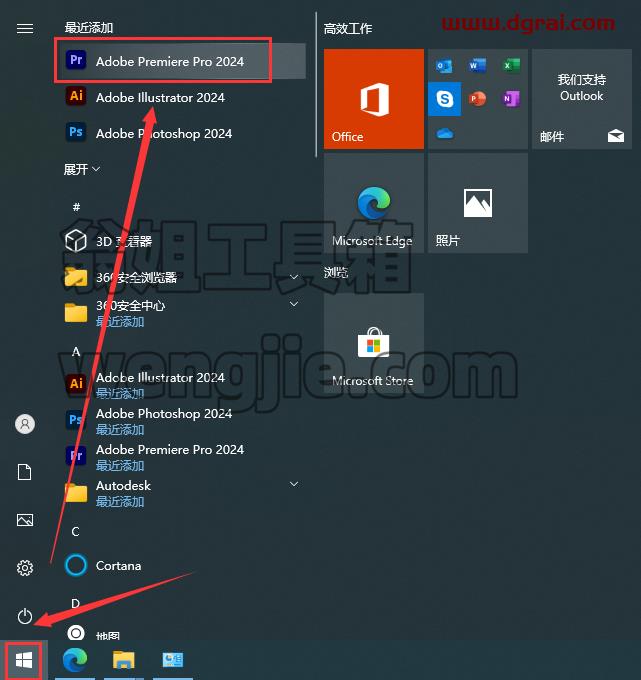Launch Microsoft Store tile
This screenshot has width=641, height=680.
[374, 343]
